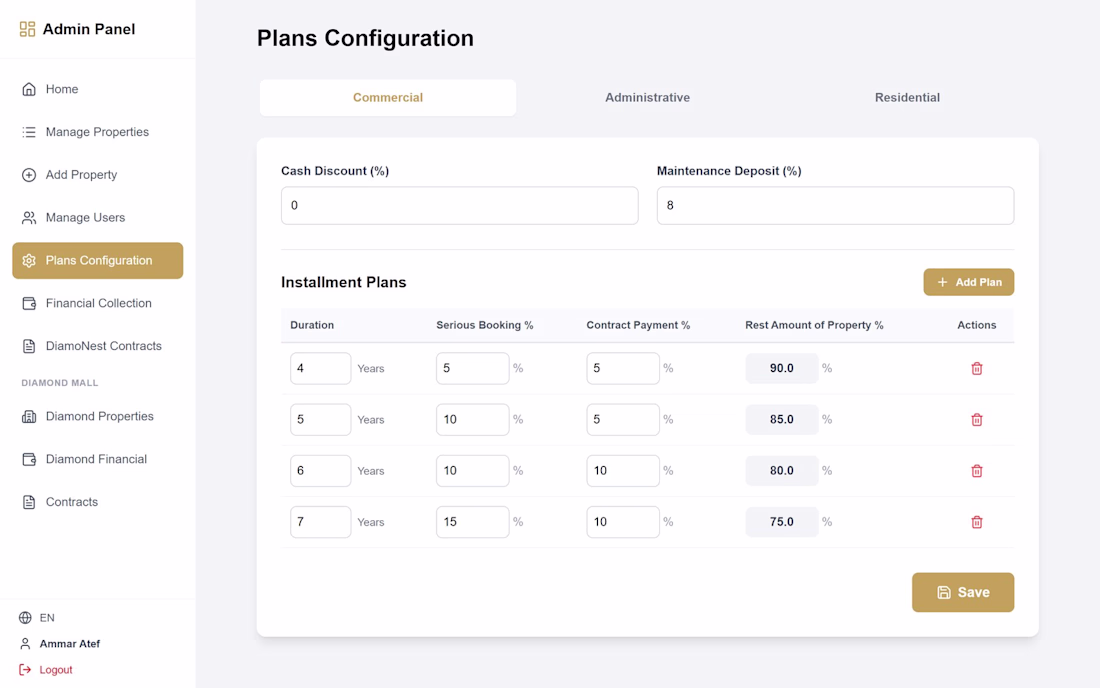Edit Contract Payment % for the 6 Years plan

623,471
